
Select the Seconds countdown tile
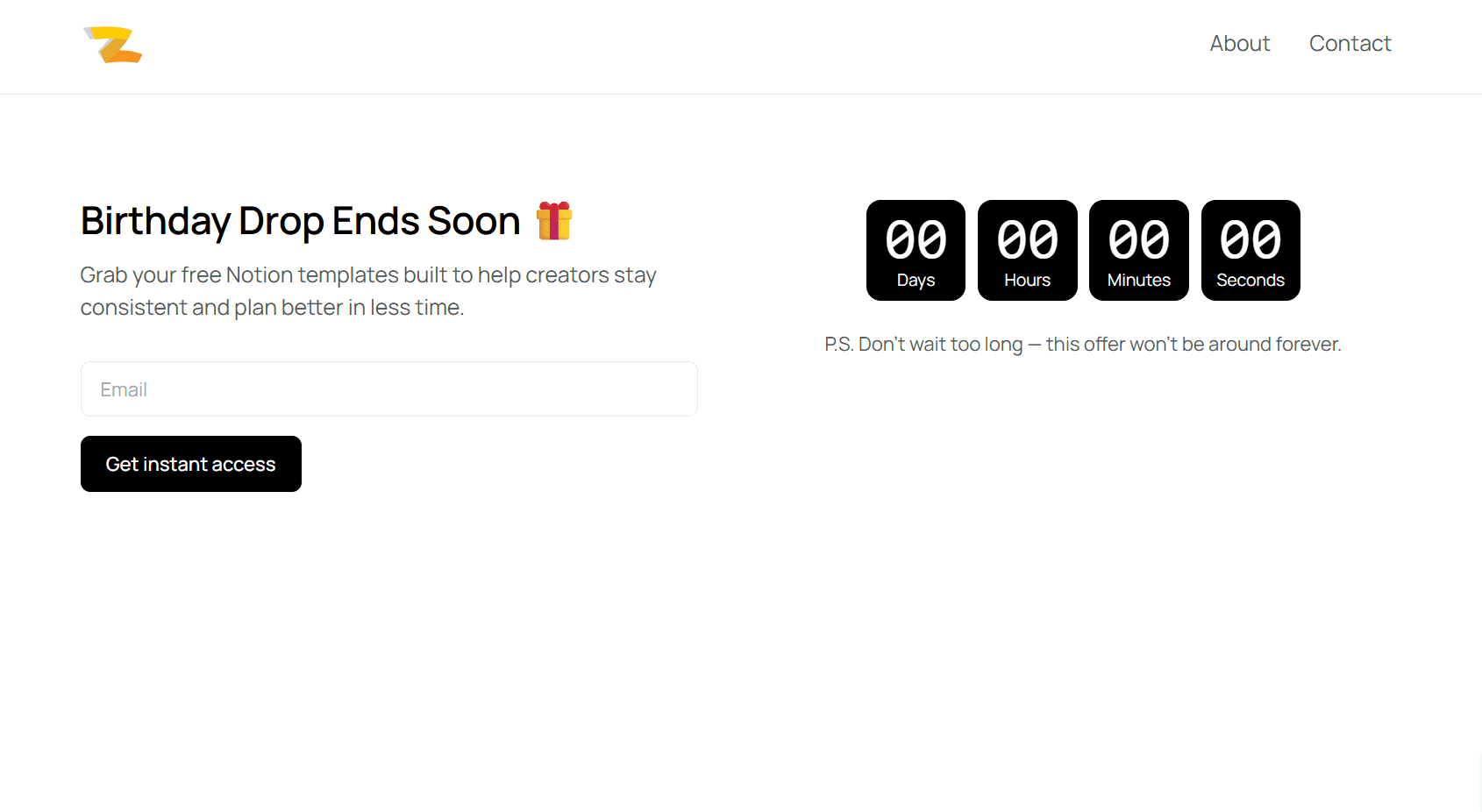tap(1250, 250)
